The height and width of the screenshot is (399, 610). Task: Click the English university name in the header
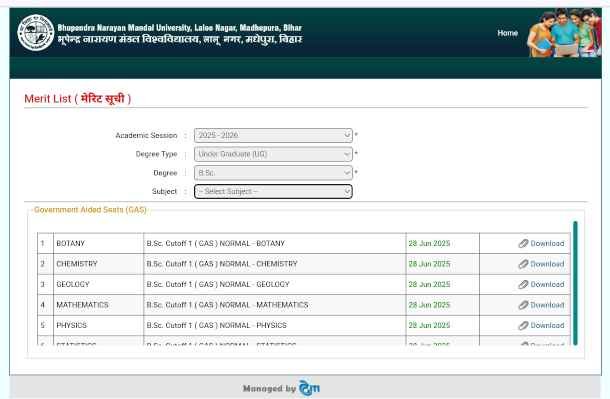tap(180, 28)
